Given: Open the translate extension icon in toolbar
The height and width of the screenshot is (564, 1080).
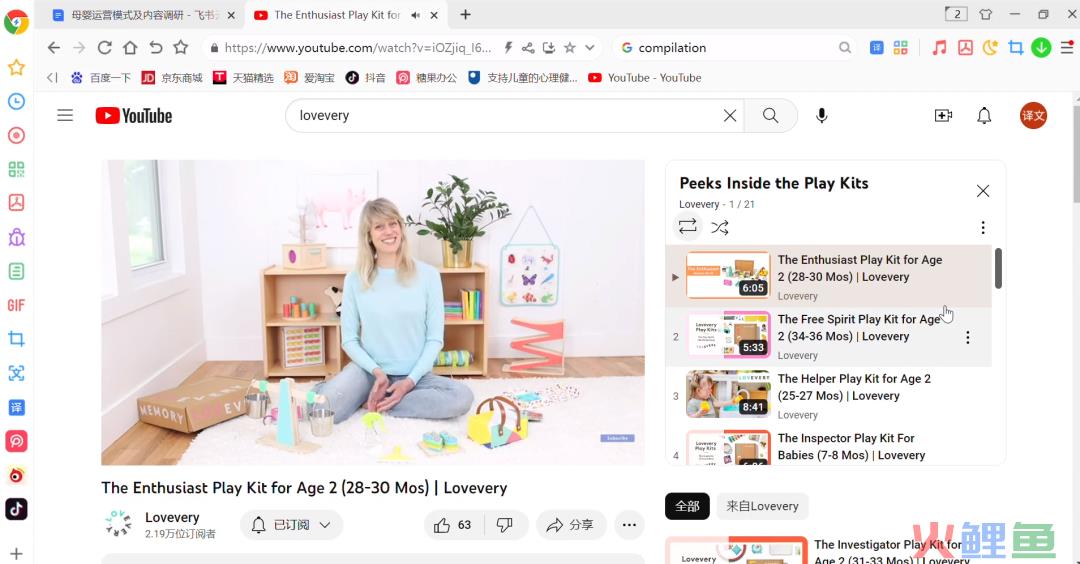Looking at the screenshot, I should 876,48.
